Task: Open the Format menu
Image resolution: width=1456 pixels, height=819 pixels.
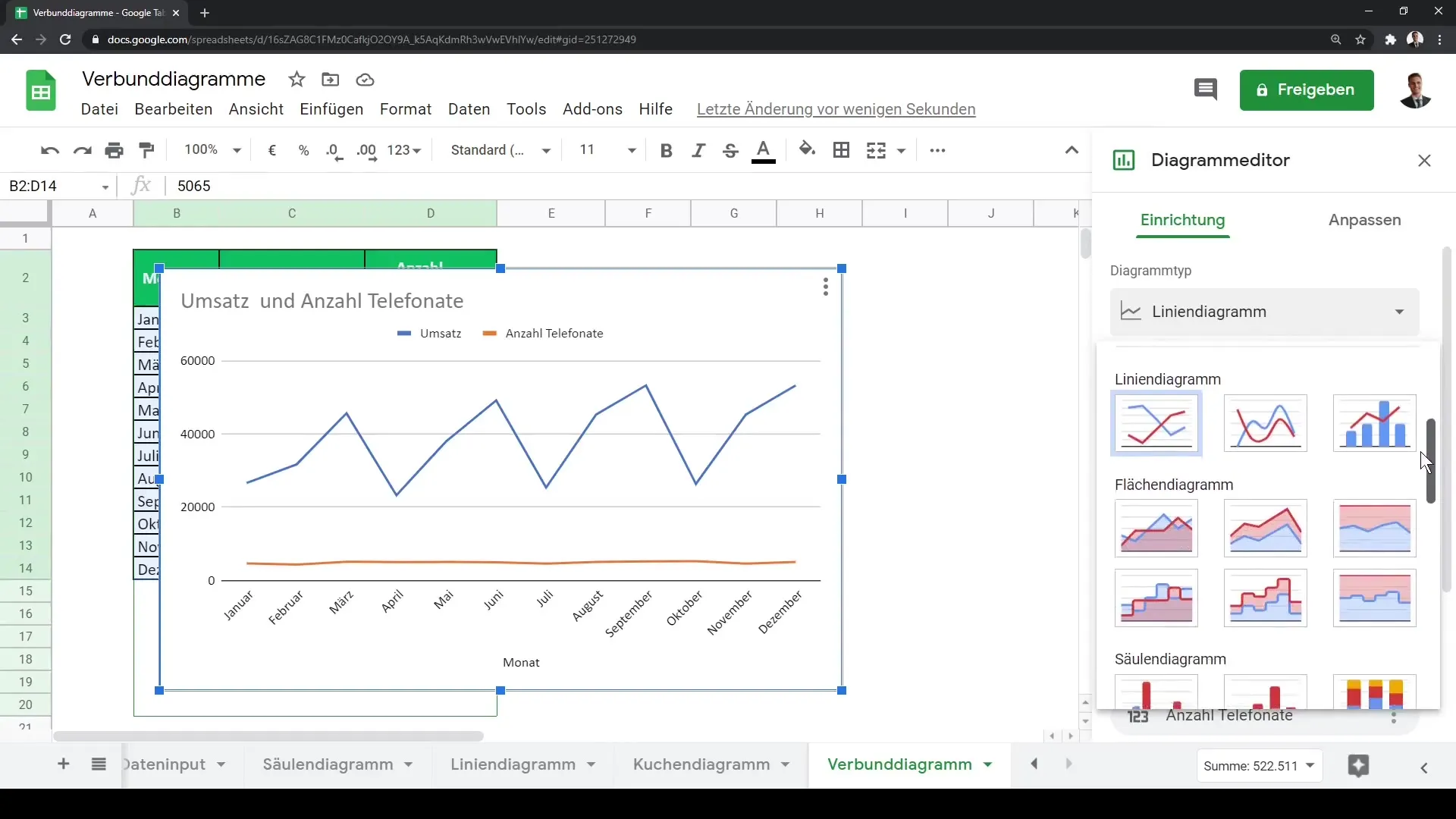Action: point(406,109)
